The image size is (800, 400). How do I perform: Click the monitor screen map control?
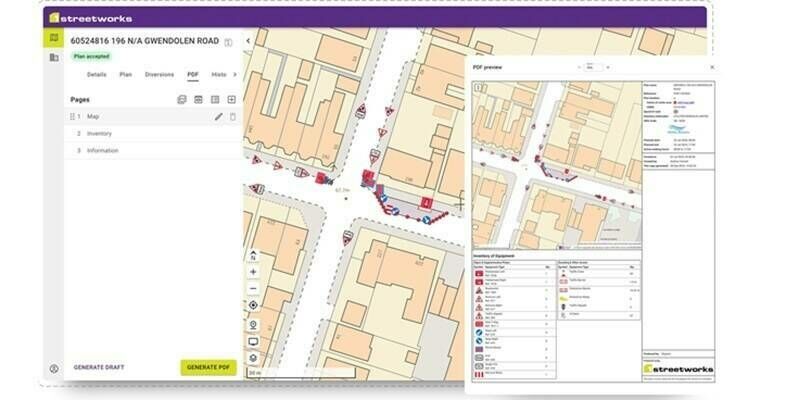[253, 342]
